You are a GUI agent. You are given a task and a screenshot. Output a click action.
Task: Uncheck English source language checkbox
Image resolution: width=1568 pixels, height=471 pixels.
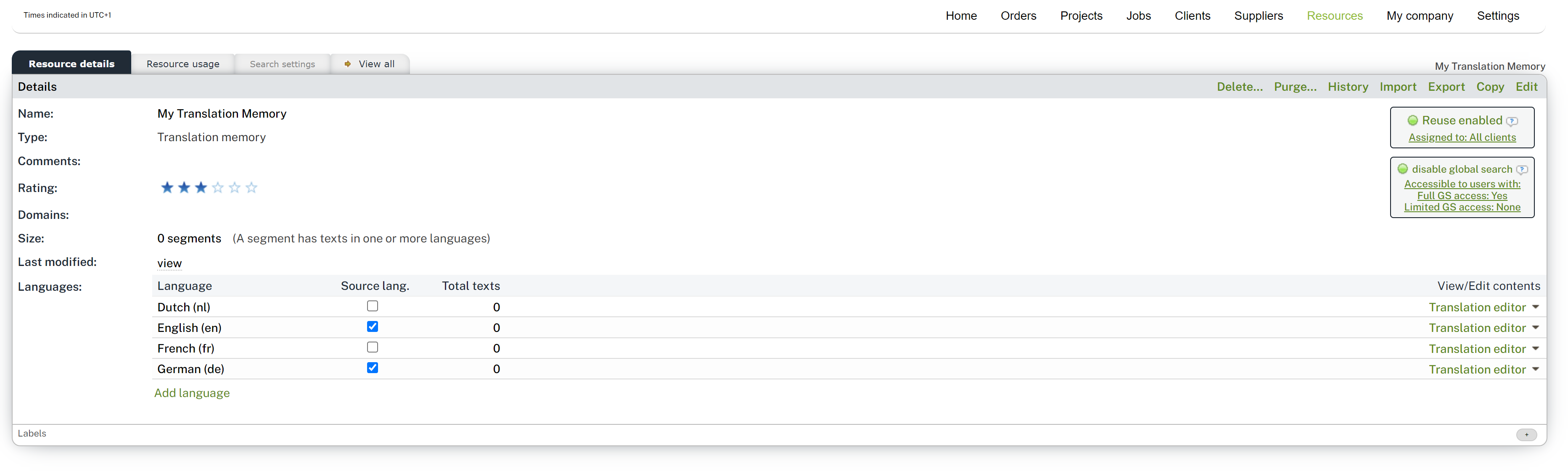[x=373, y=327]
